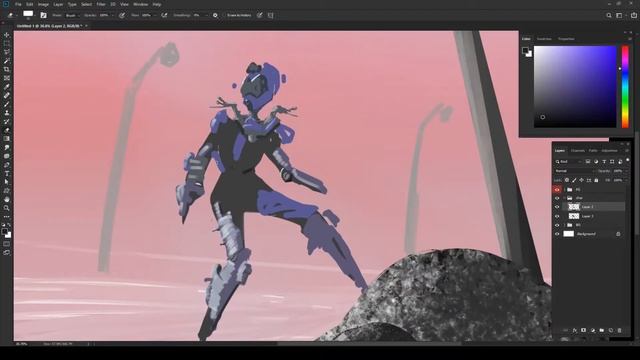Toggle visibility of the char group
The image size is (640, 360).
557,198
